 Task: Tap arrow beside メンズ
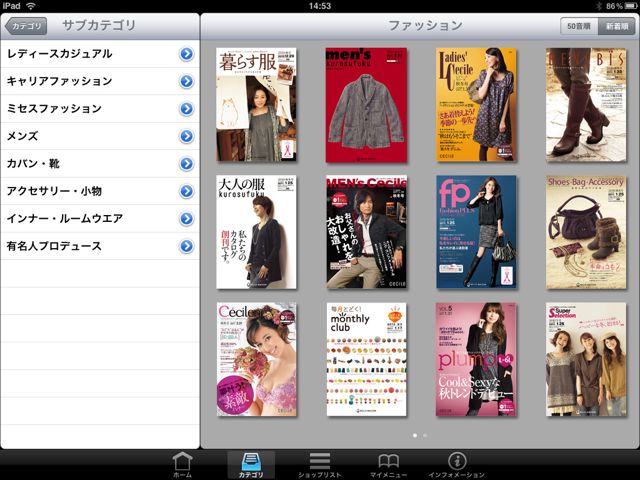[187, 136]
